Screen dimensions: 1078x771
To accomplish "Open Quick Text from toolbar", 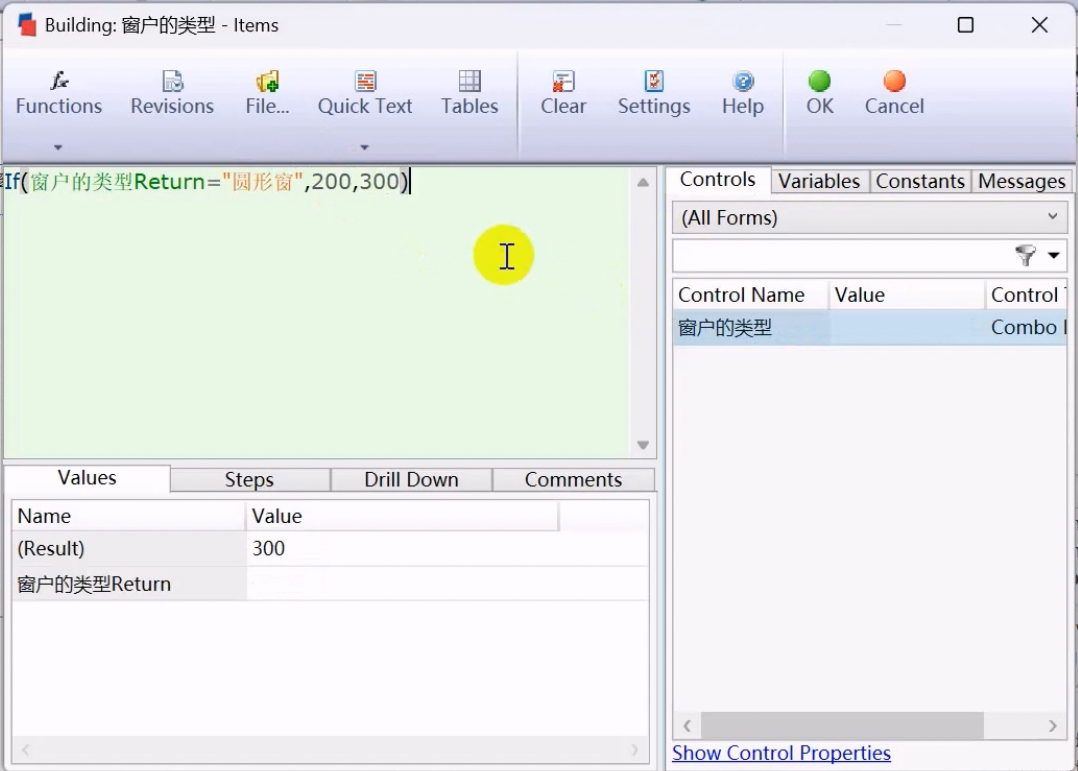I will 365,82.
